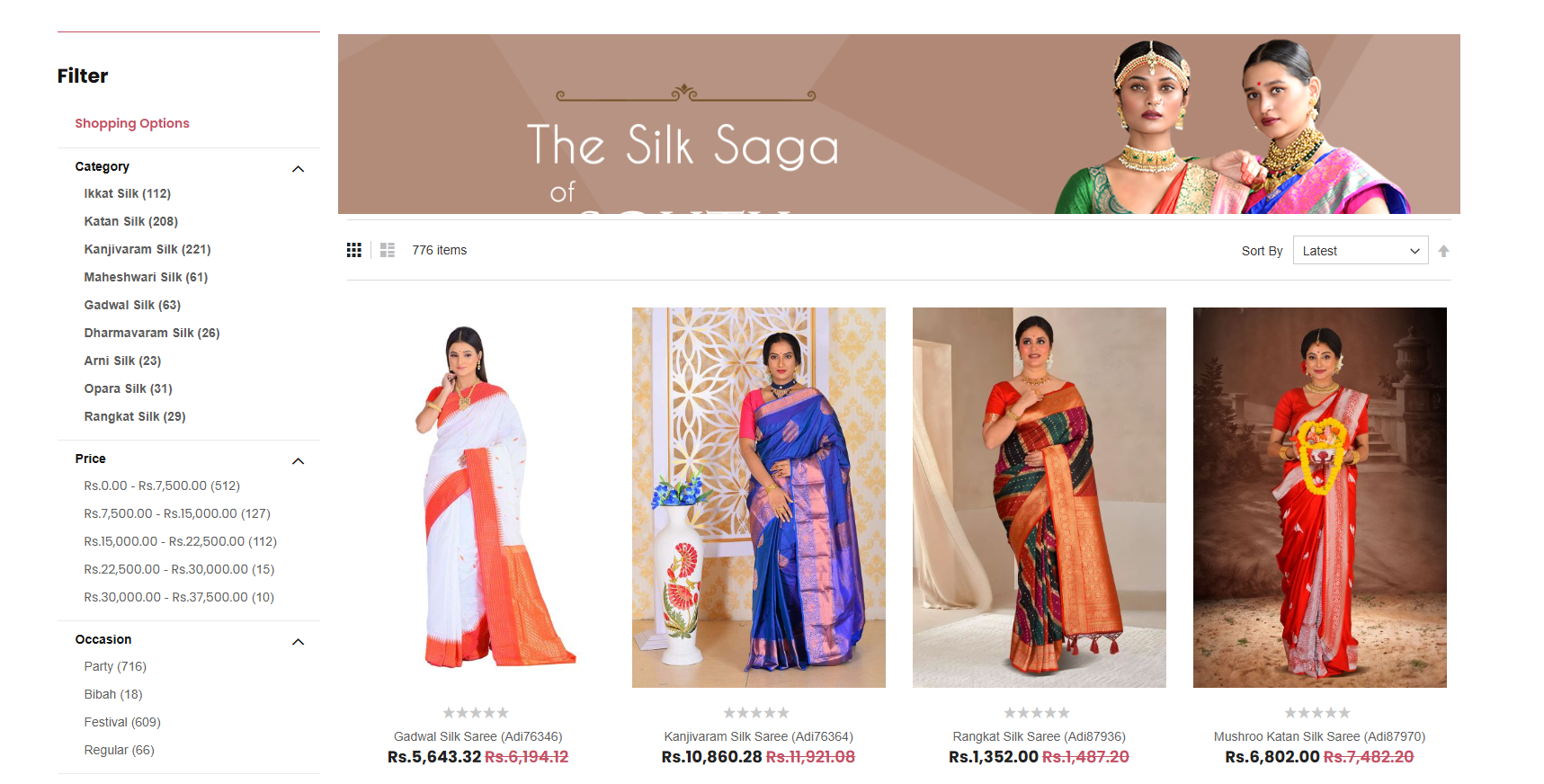Filter by Kanjivaram Silk category
Image resolution: width=1544 pixels, height=784 pixels.
pyautogui.click(x=147, y=249)
